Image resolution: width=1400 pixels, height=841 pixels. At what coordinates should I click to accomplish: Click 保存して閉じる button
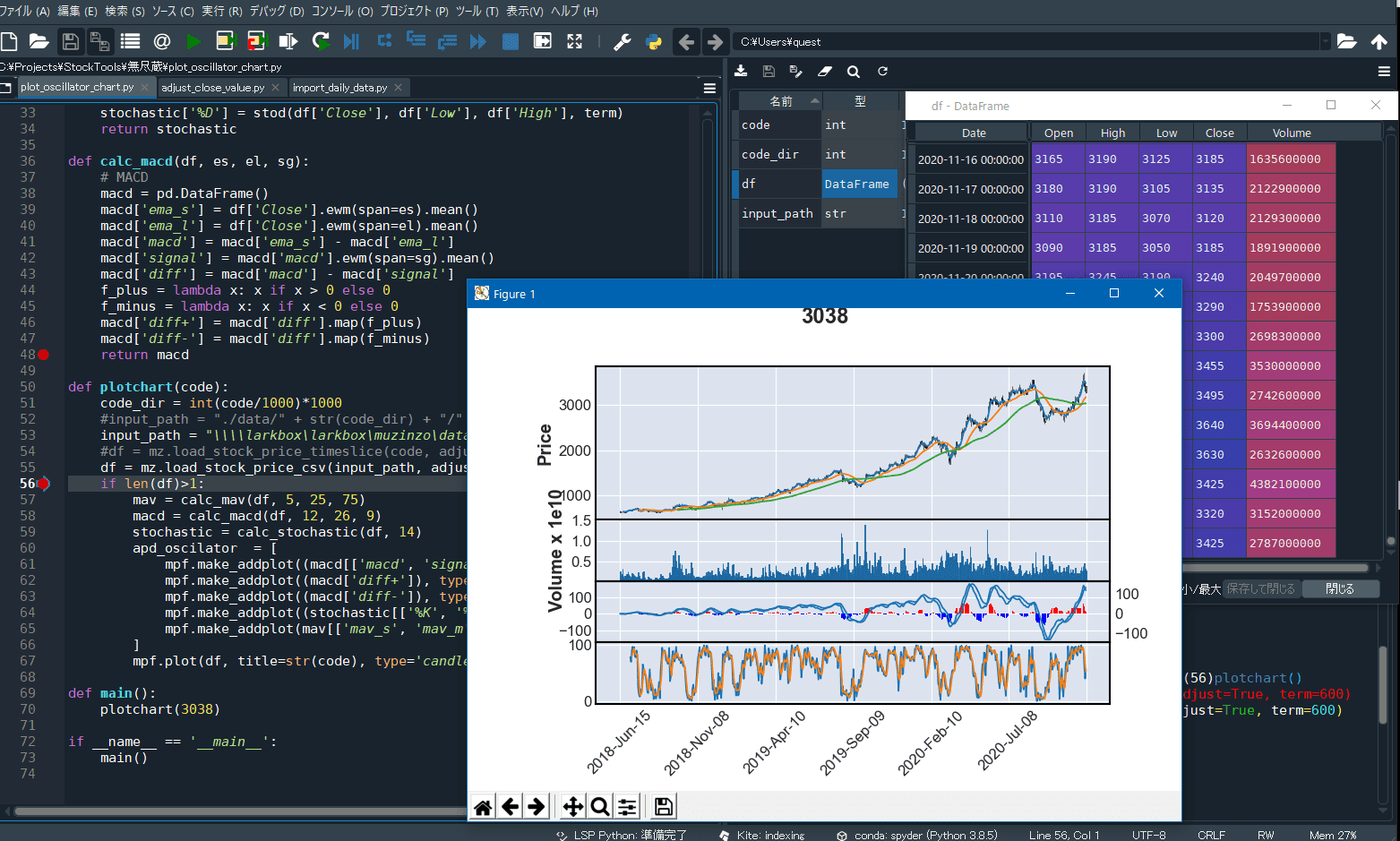[1260, 588]
